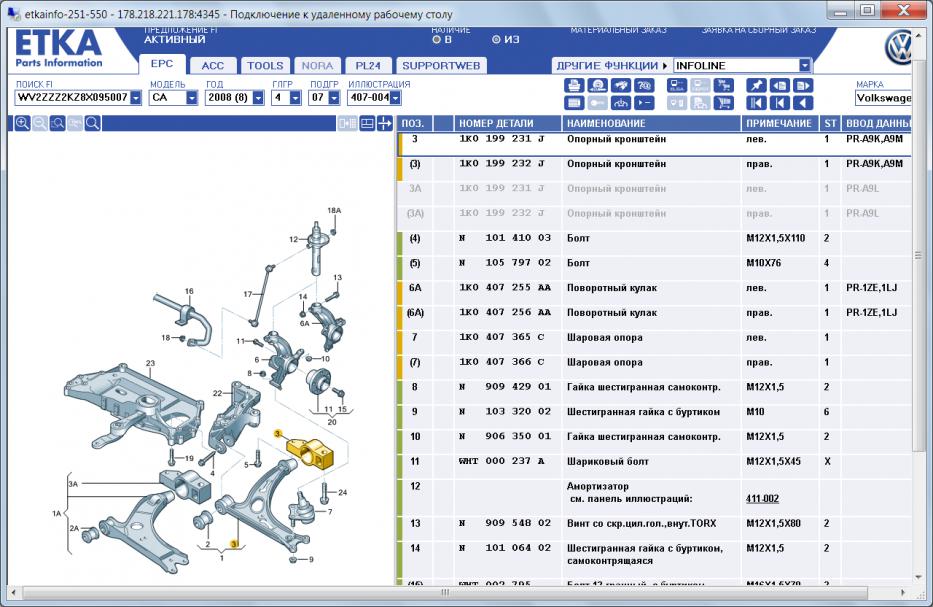Click the double-bar first-record arrow icon
Screen dimensions: 933x607
click(756, 103)
